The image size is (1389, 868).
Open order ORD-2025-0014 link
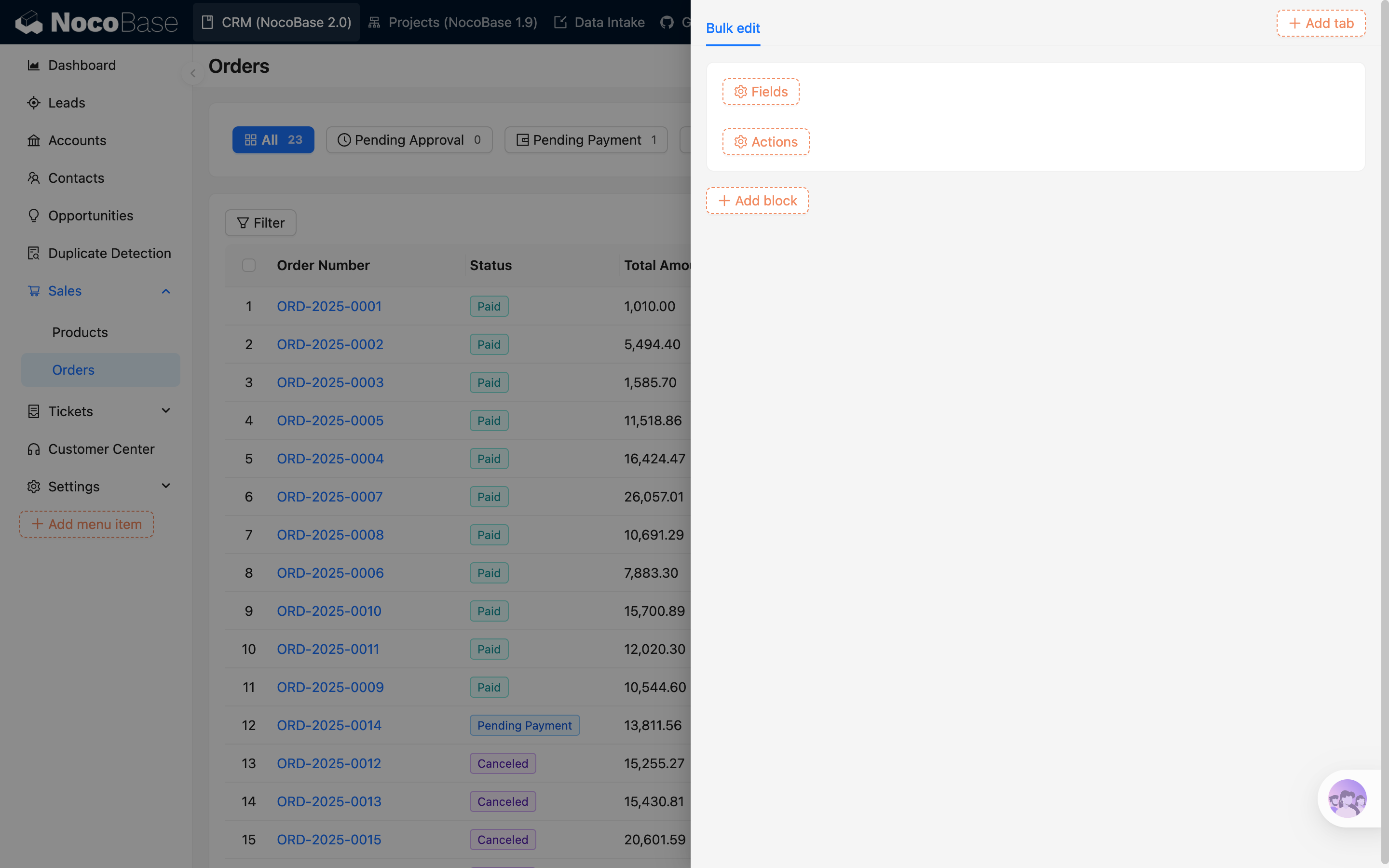[329, 725]
